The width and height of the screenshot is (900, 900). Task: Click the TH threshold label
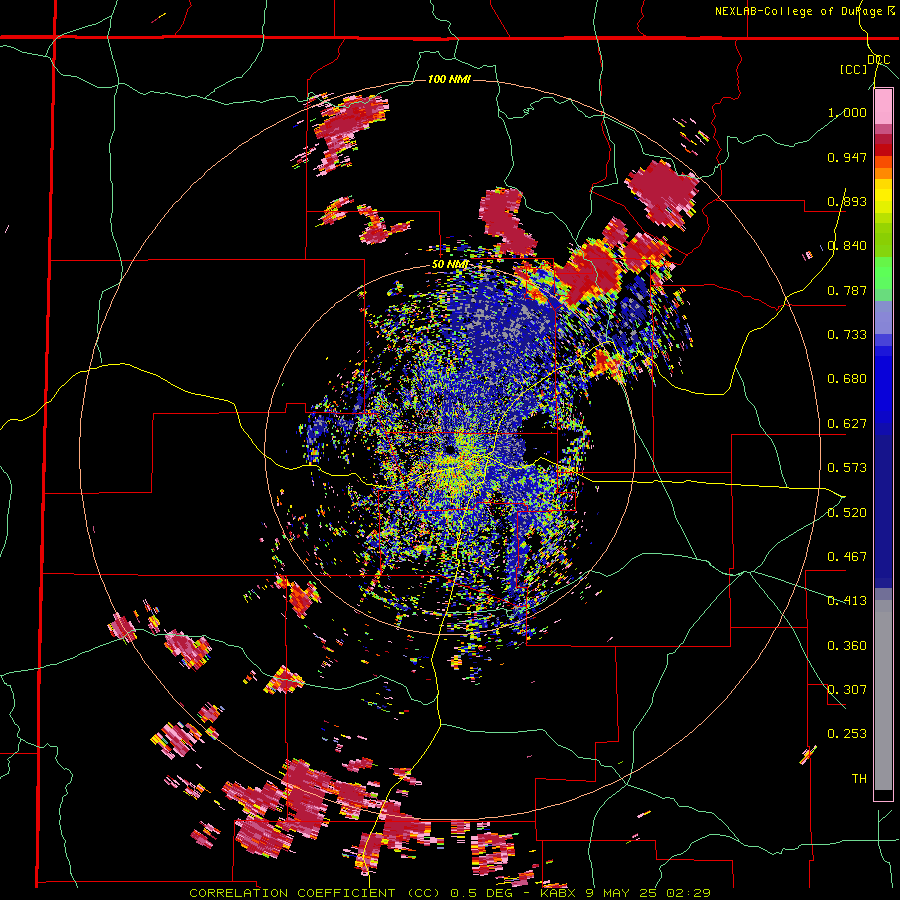tap(859, 779)
